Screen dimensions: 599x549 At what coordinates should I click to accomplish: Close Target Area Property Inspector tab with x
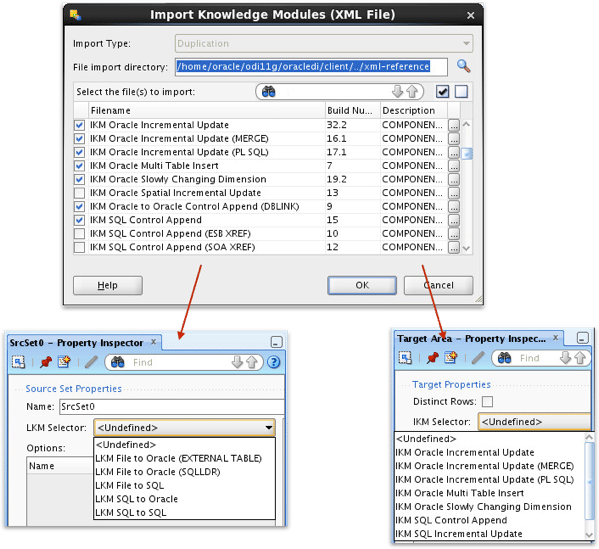(x=555, y=338)
